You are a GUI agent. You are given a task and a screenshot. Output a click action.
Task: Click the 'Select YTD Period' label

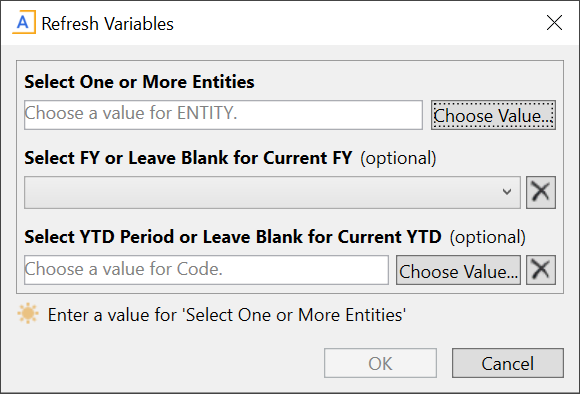(233, 237)
